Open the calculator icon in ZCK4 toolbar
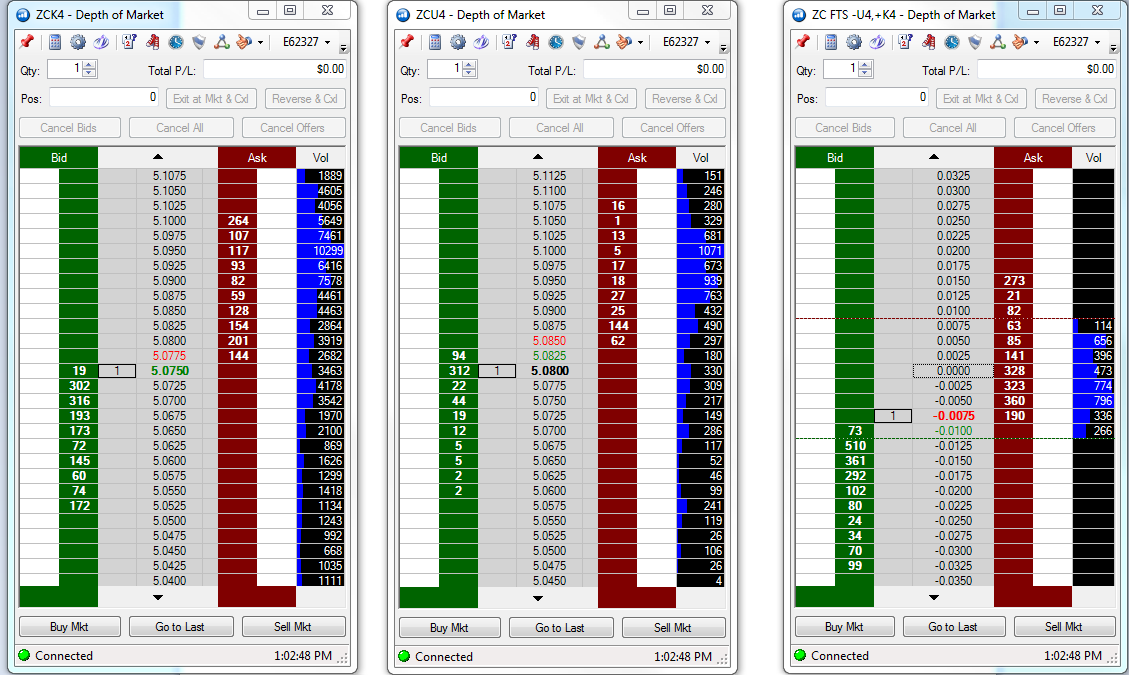 pos(55,42)
